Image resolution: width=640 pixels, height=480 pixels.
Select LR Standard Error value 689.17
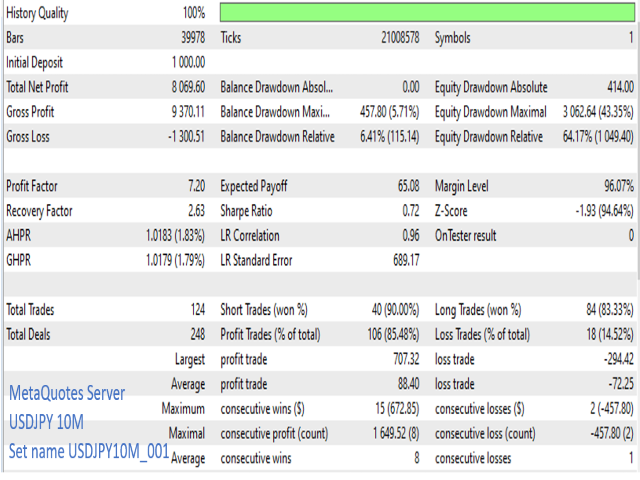406,260
